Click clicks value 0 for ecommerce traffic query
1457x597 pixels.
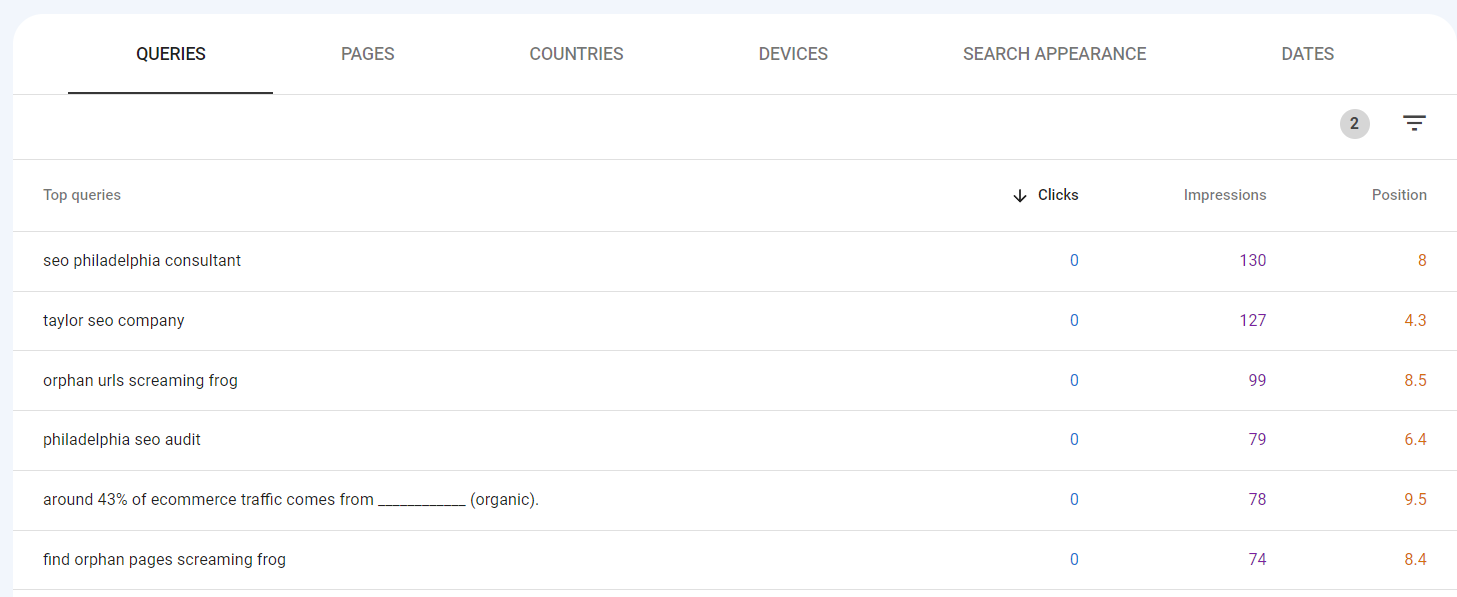click(1074, 499)
